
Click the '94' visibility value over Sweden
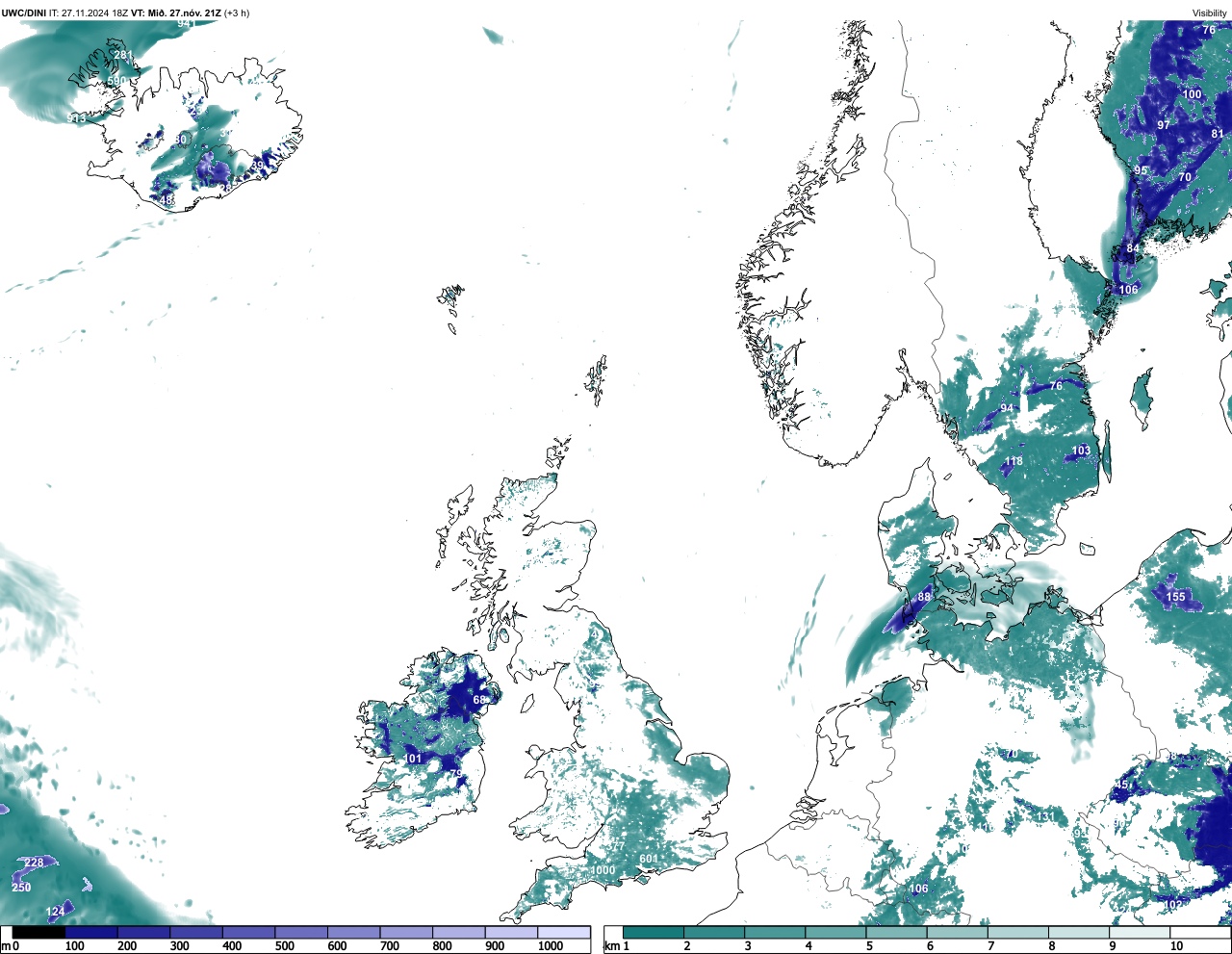click(1007, 408)
